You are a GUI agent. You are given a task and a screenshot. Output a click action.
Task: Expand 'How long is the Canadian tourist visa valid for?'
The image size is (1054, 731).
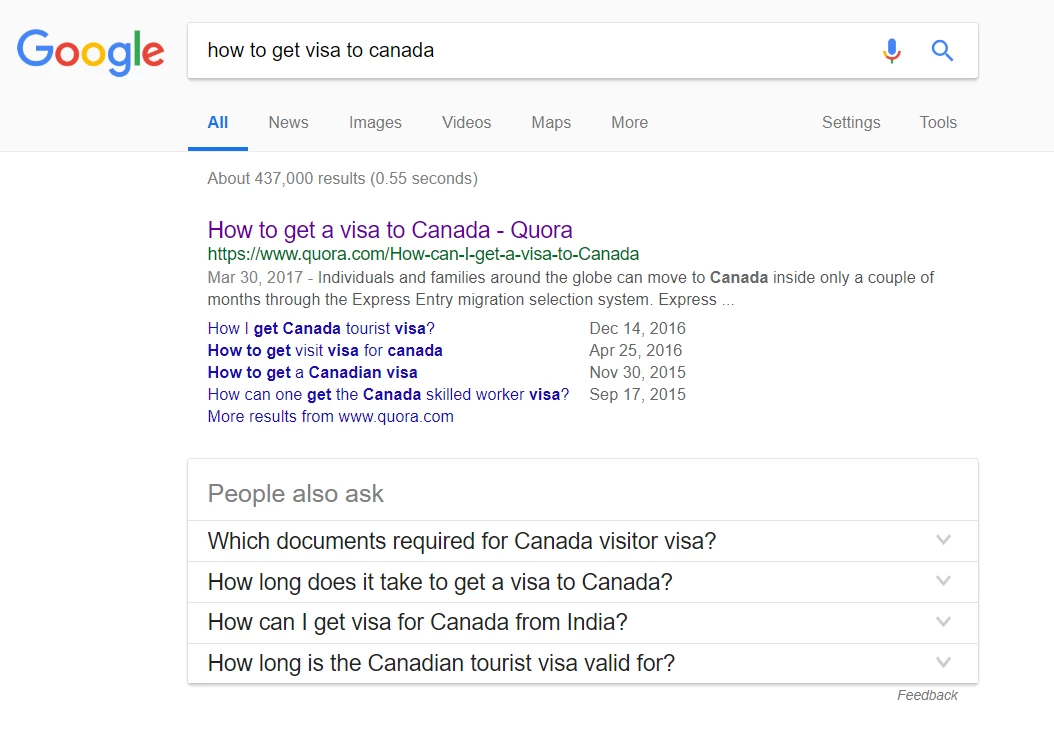[x=583, y=663]
